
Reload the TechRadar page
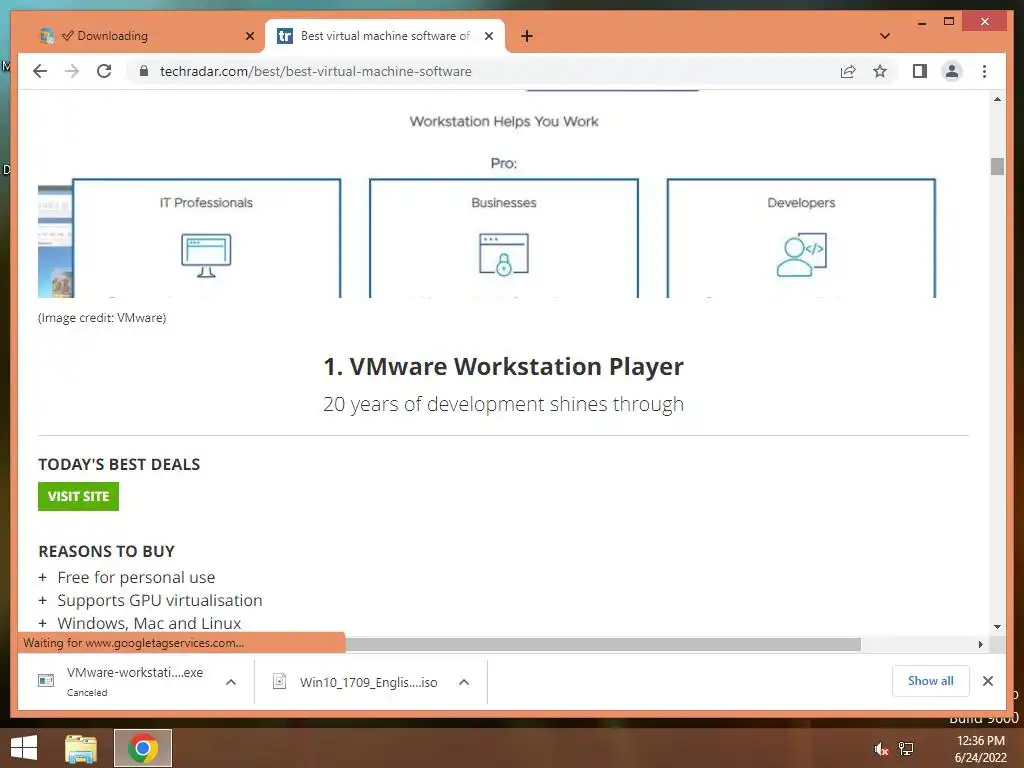[x=104, y=71]
